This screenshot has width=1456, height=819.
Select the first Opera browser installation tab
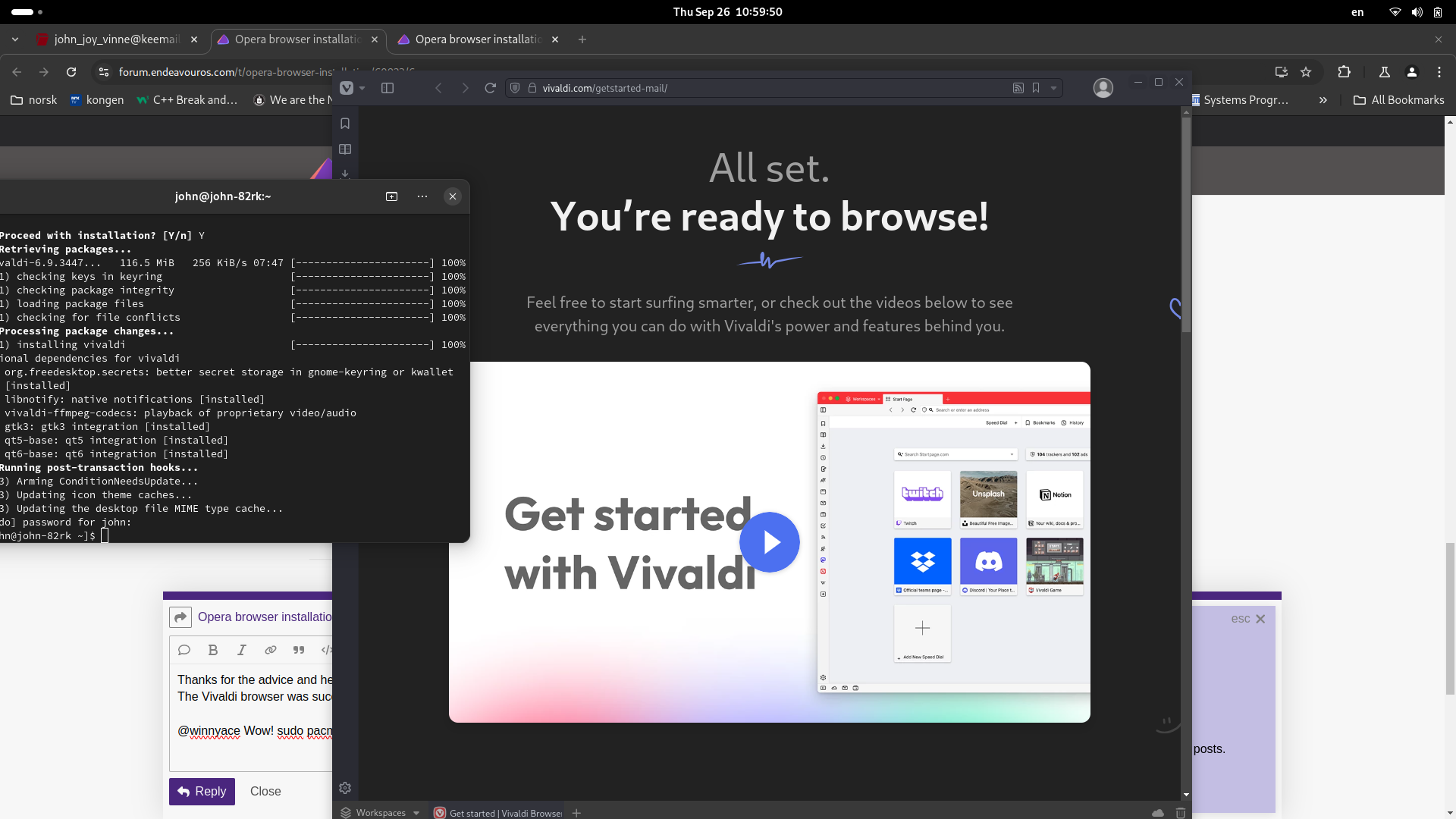coord(298,39)
